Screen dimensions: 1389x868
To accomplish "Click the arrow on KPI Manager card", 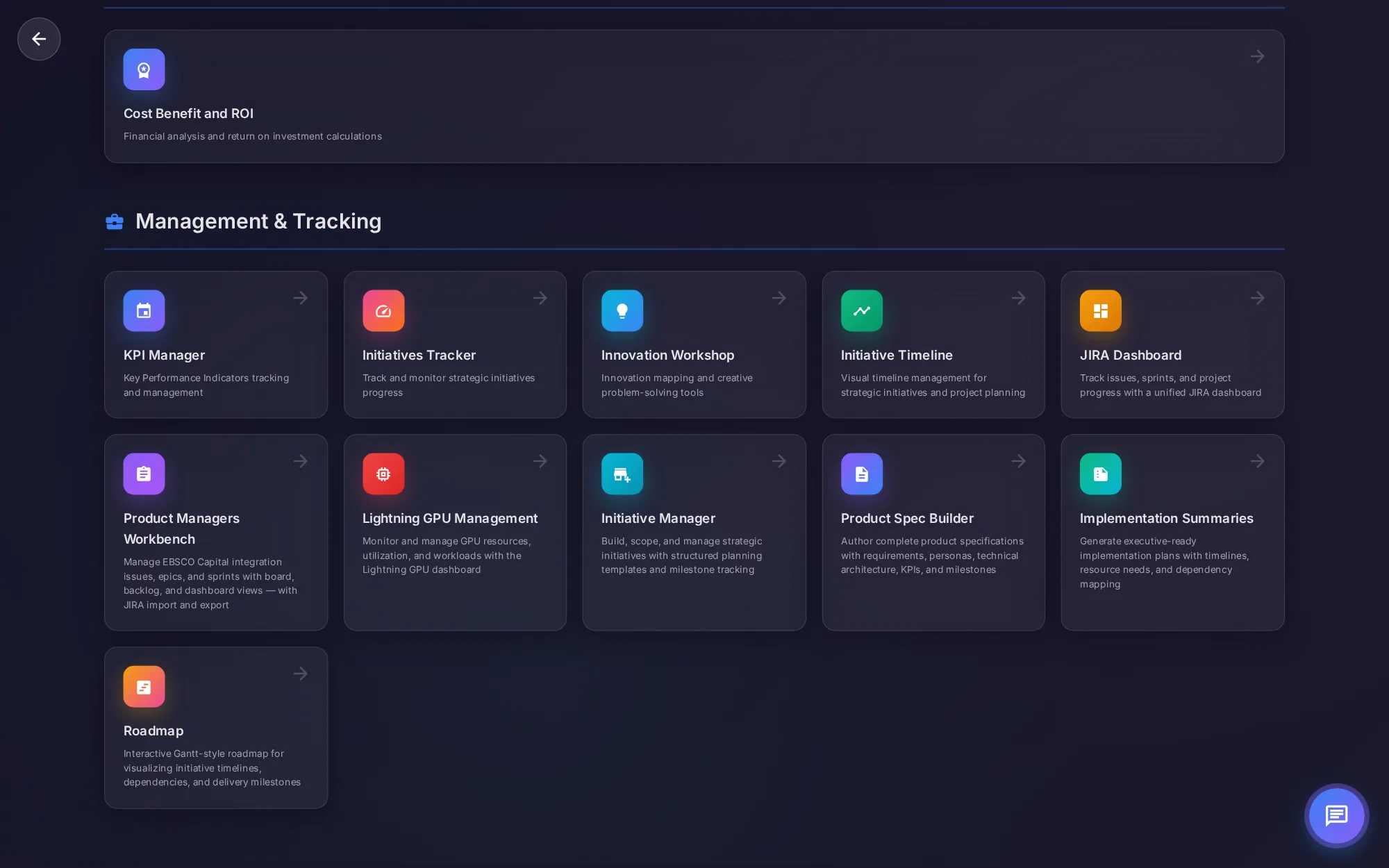I will (301, 298).
